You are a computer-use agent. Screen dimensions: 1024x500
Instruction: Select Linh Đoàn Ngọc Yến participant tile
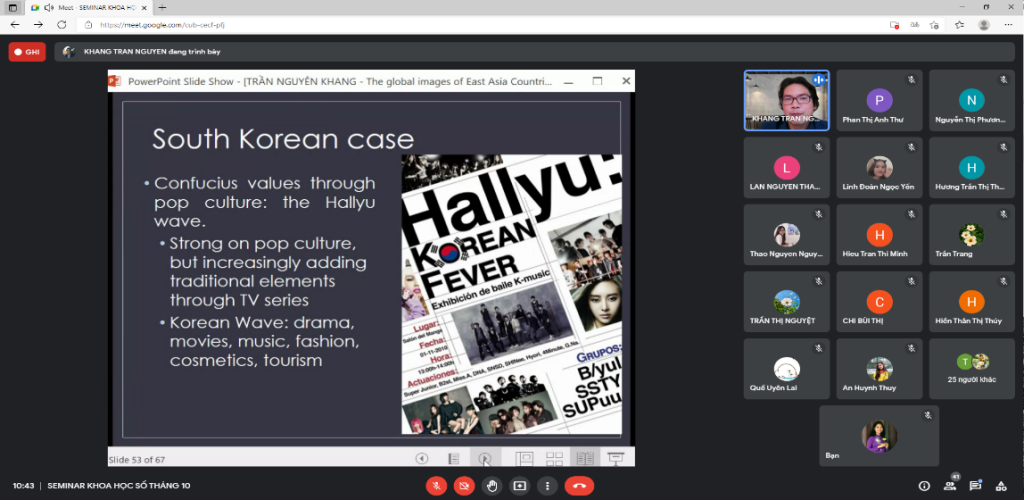click(x=879, y=168)
